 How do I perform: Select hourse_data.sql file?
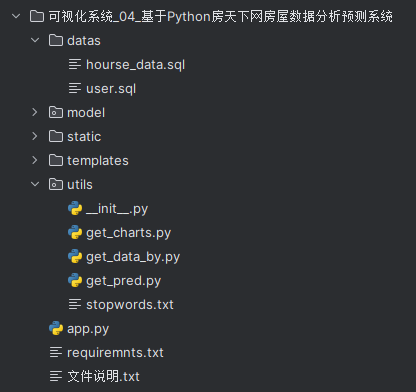[135, 65]
